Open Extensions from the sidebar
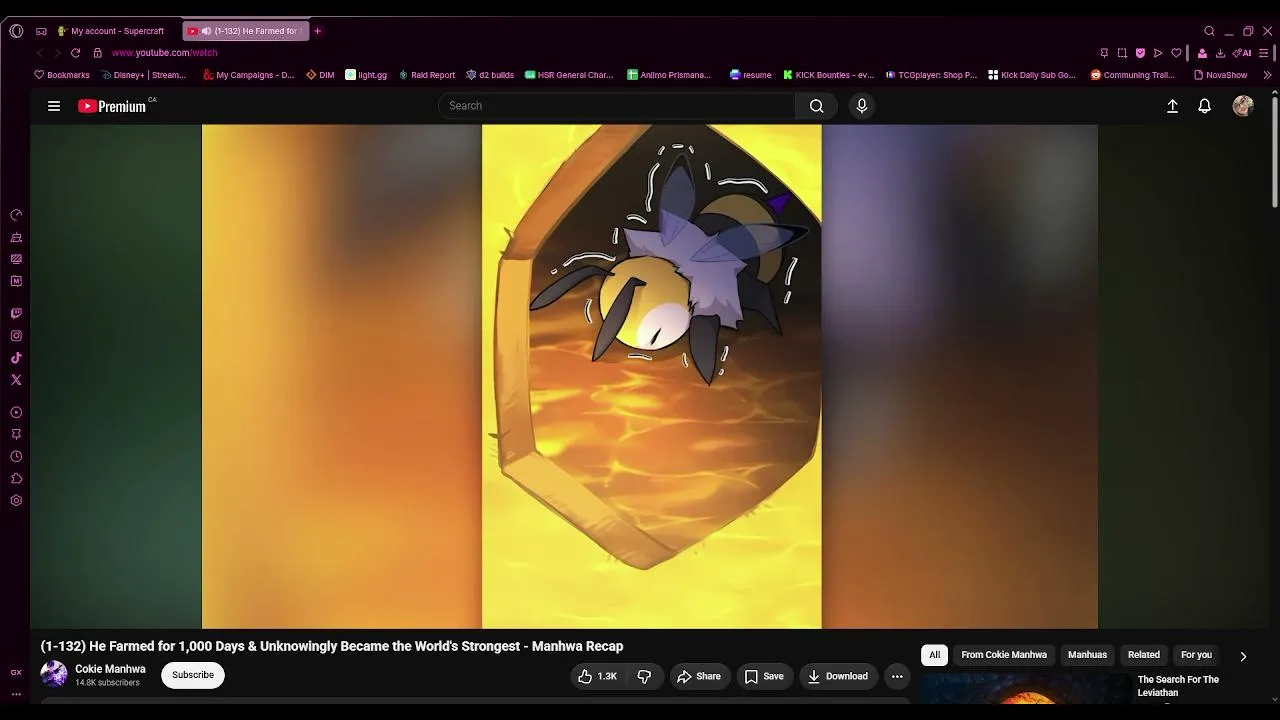1280x720 pixels. tap(16, 478)
